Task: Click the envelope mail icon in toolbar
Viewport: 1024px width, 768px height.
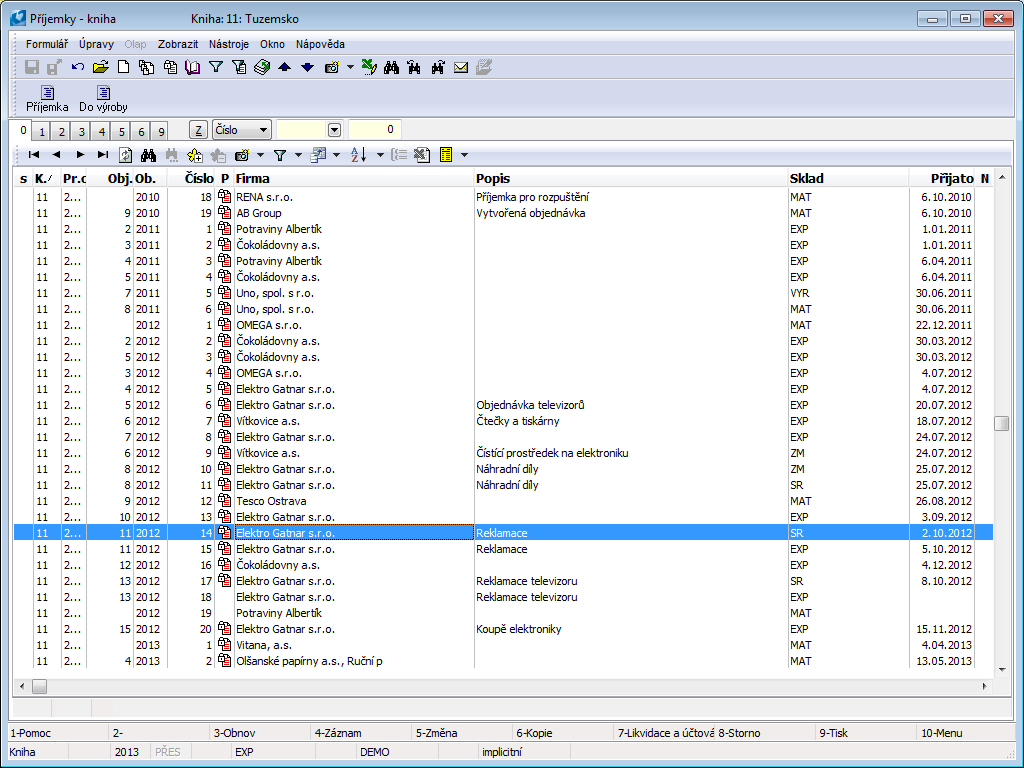Action: pyautogui.click(x=461, y=68)
